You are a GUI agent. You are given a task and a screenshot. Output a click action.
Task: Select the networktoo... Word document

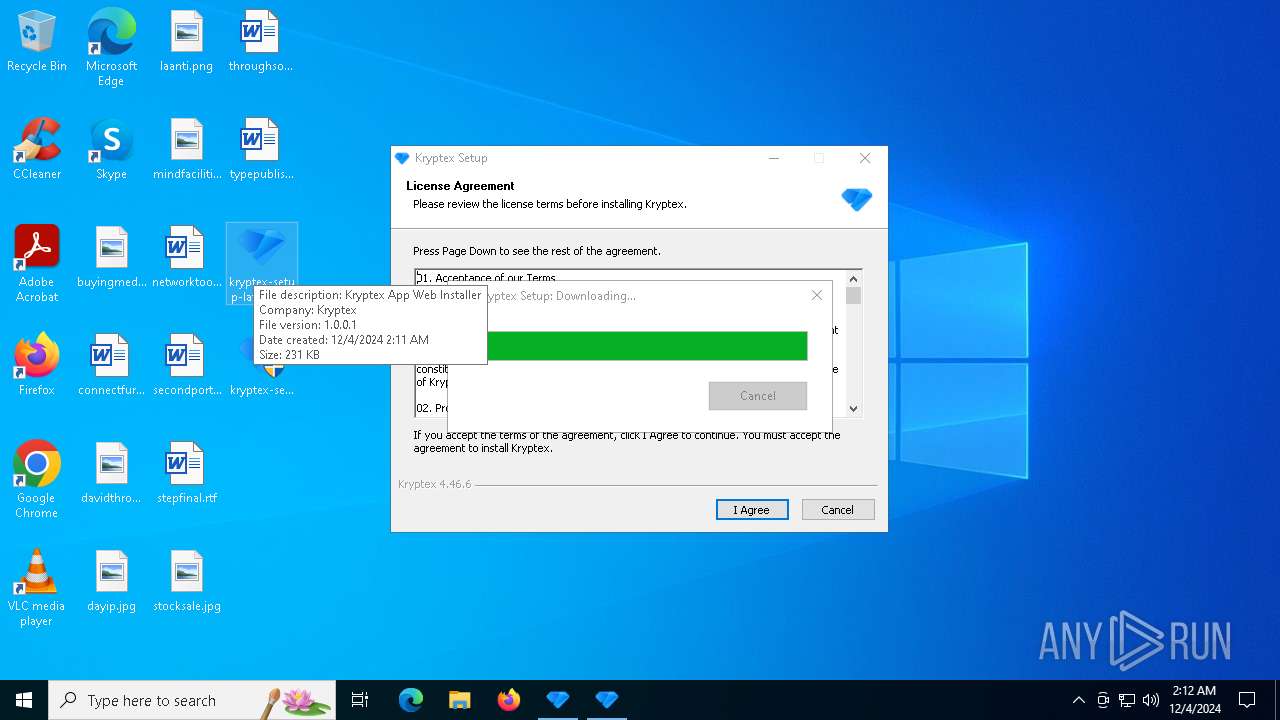click(x=187, y=258)
